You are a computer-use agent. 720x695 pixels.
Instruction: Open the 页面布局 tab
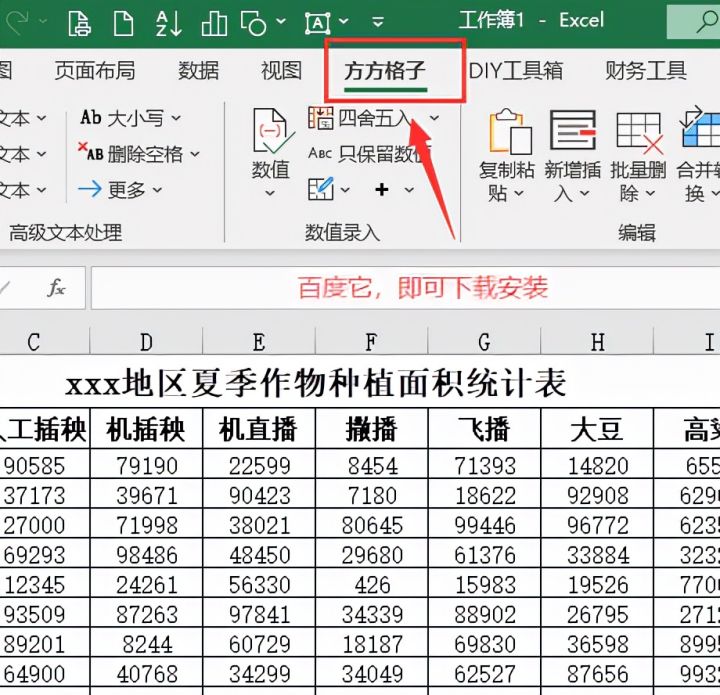coord(95,71)
